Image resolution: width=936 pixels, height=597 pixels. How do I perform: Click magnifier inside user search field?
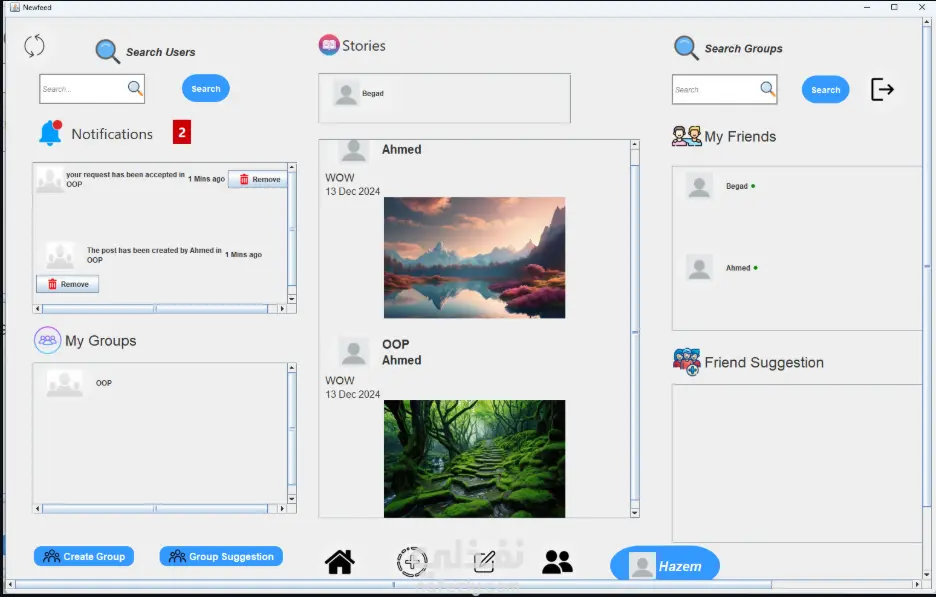click(136, 88)
